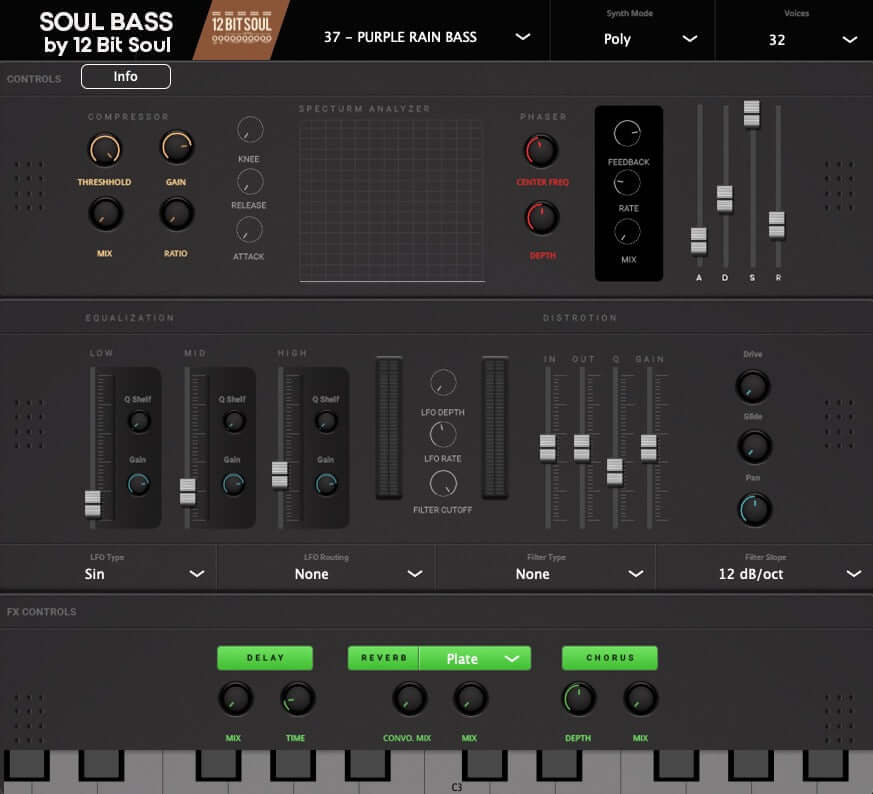Image resolution: width=873 pixels, height=794 pixels.
Task: Click the compressor Attack knob
Action: (249, 229)
